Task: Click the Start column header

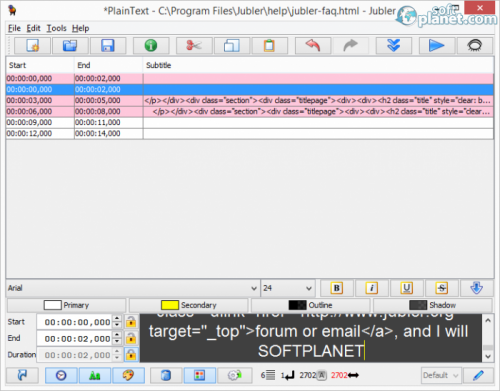Action: click(40, 65)
